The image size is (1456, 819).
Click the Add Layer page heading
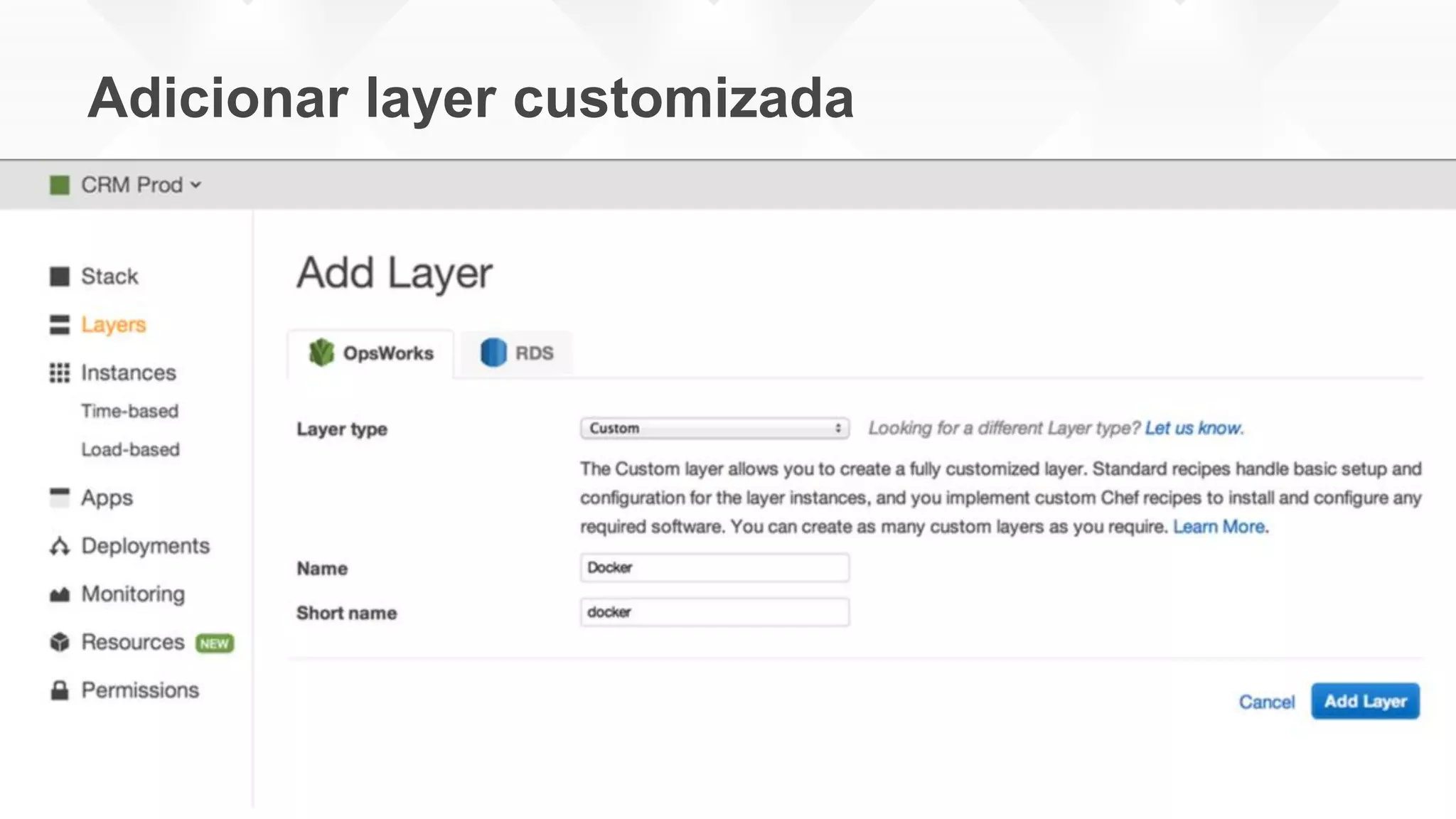[x=395, y=274]
